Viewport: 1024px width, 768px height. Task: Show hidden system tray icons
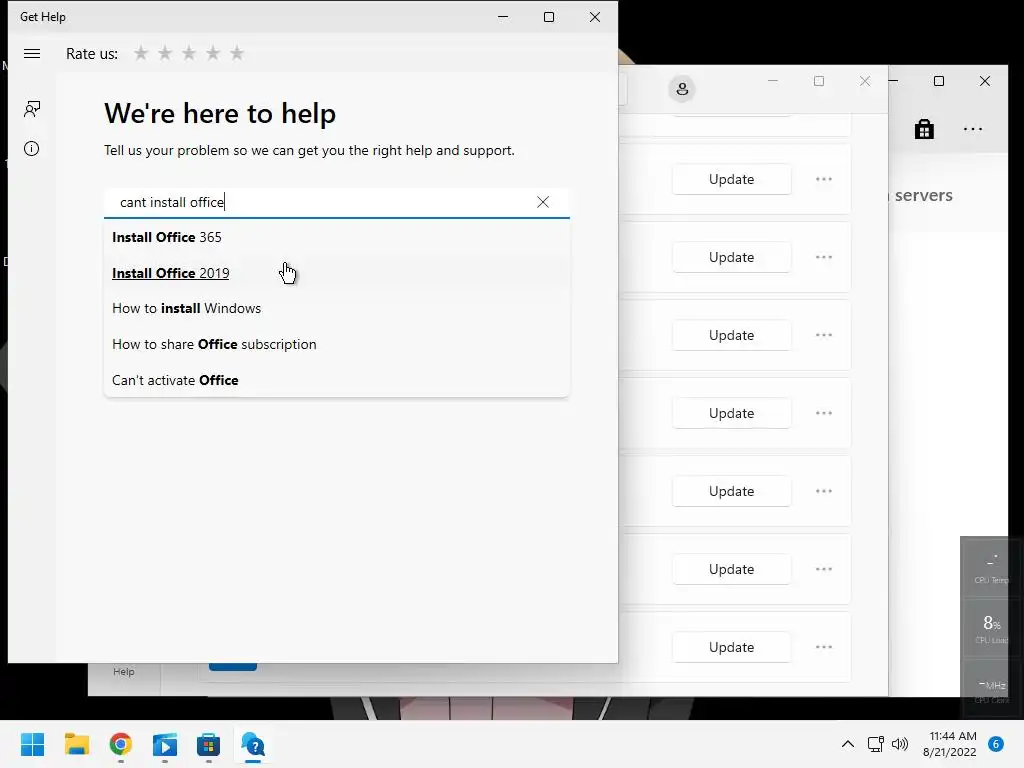click(848, 744)
